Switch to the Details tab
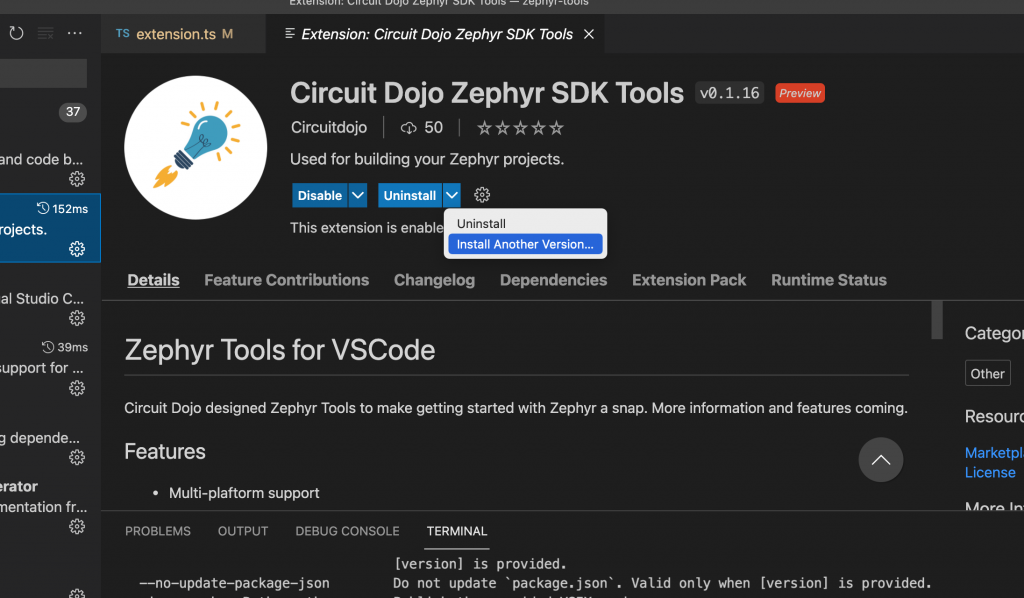Viewport: 1024px width, 598px height. 153,280
